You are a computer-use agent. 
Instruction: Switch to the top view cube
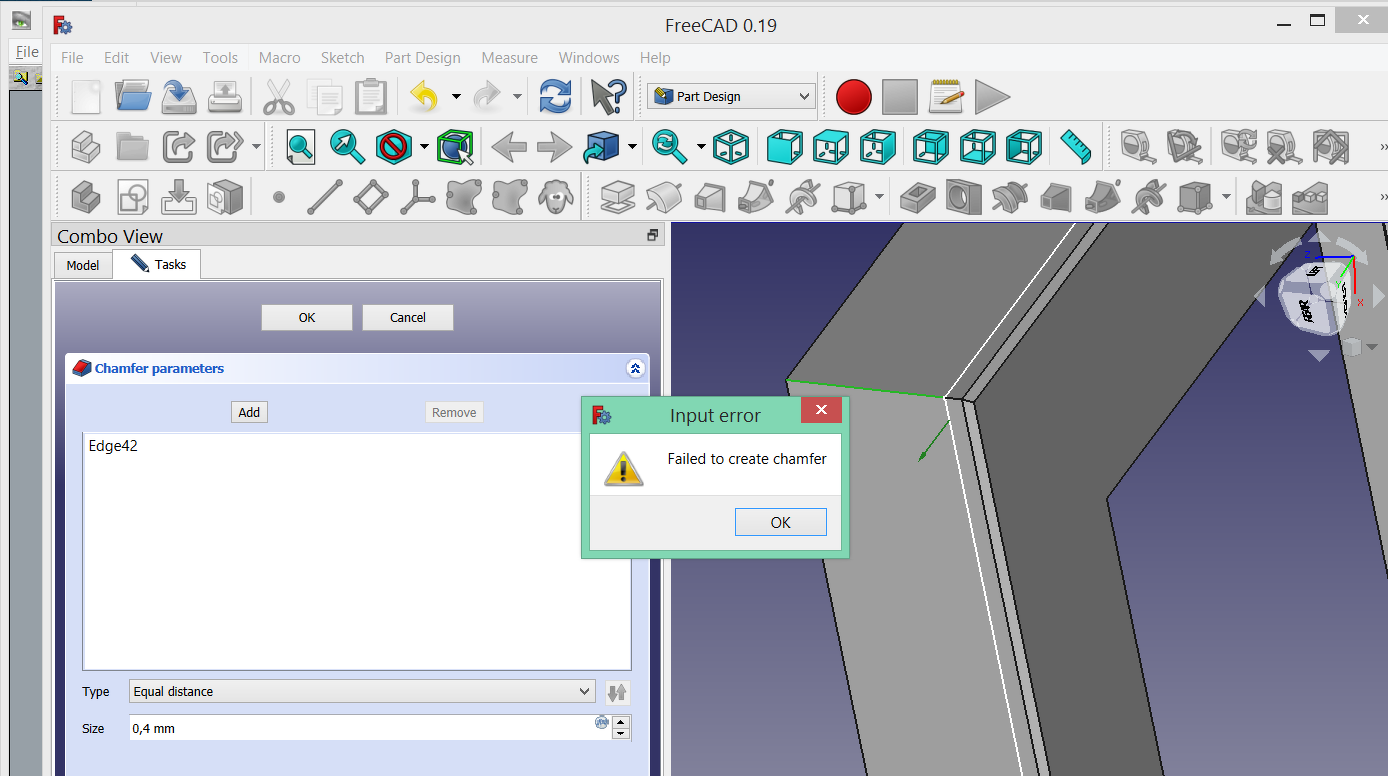pos(831,147)
